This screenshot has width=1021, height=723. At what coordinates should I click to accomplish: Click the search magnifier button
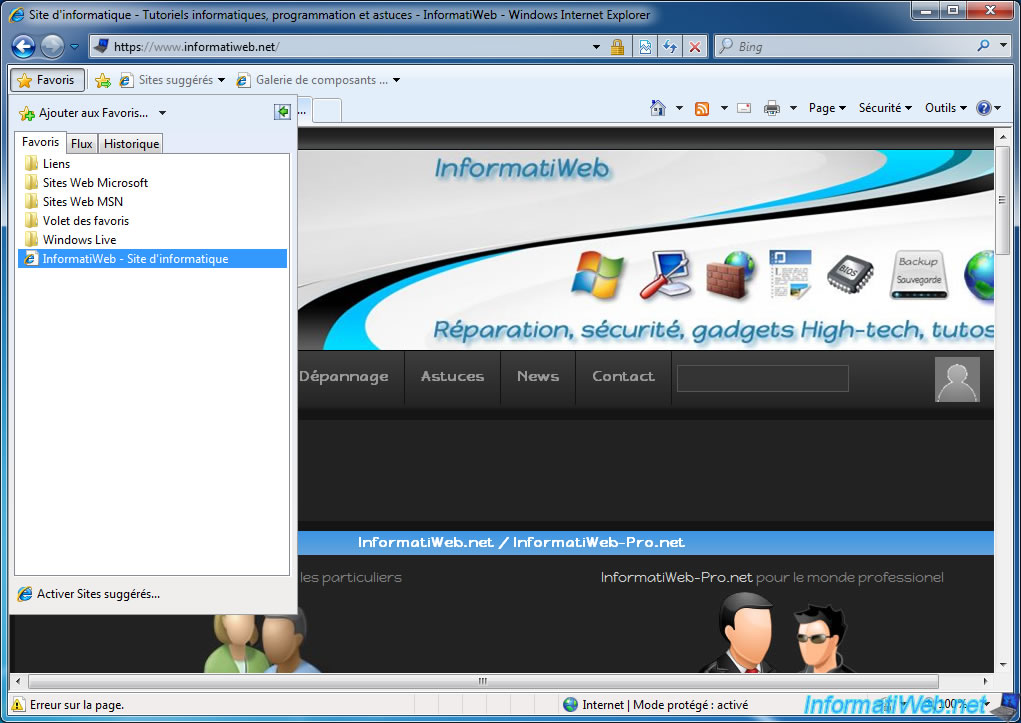(x=983, y=46)
